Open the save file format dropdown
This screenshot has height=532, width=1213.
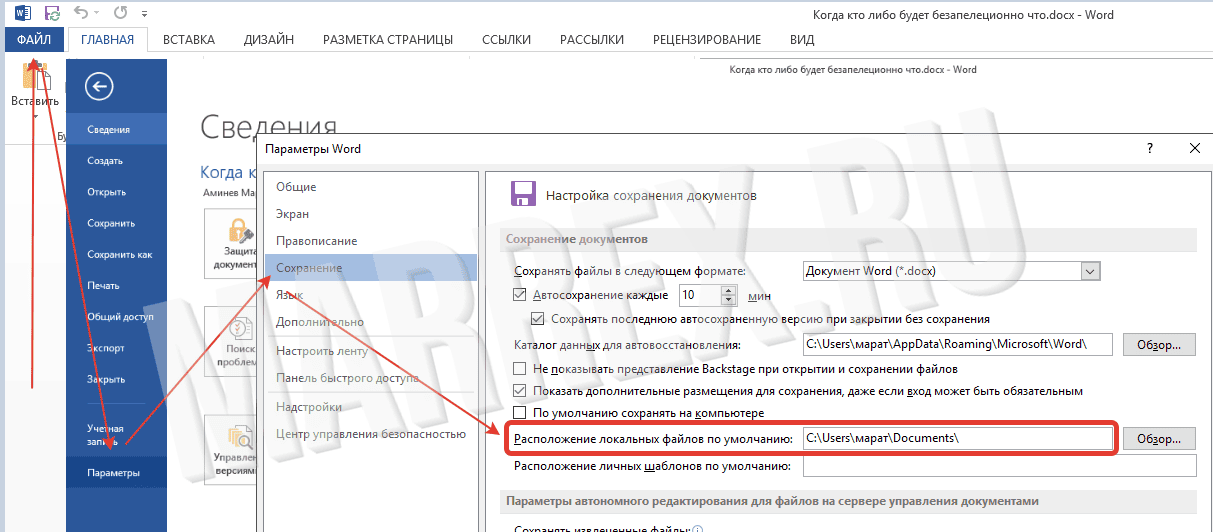(x=1090, y=271)
